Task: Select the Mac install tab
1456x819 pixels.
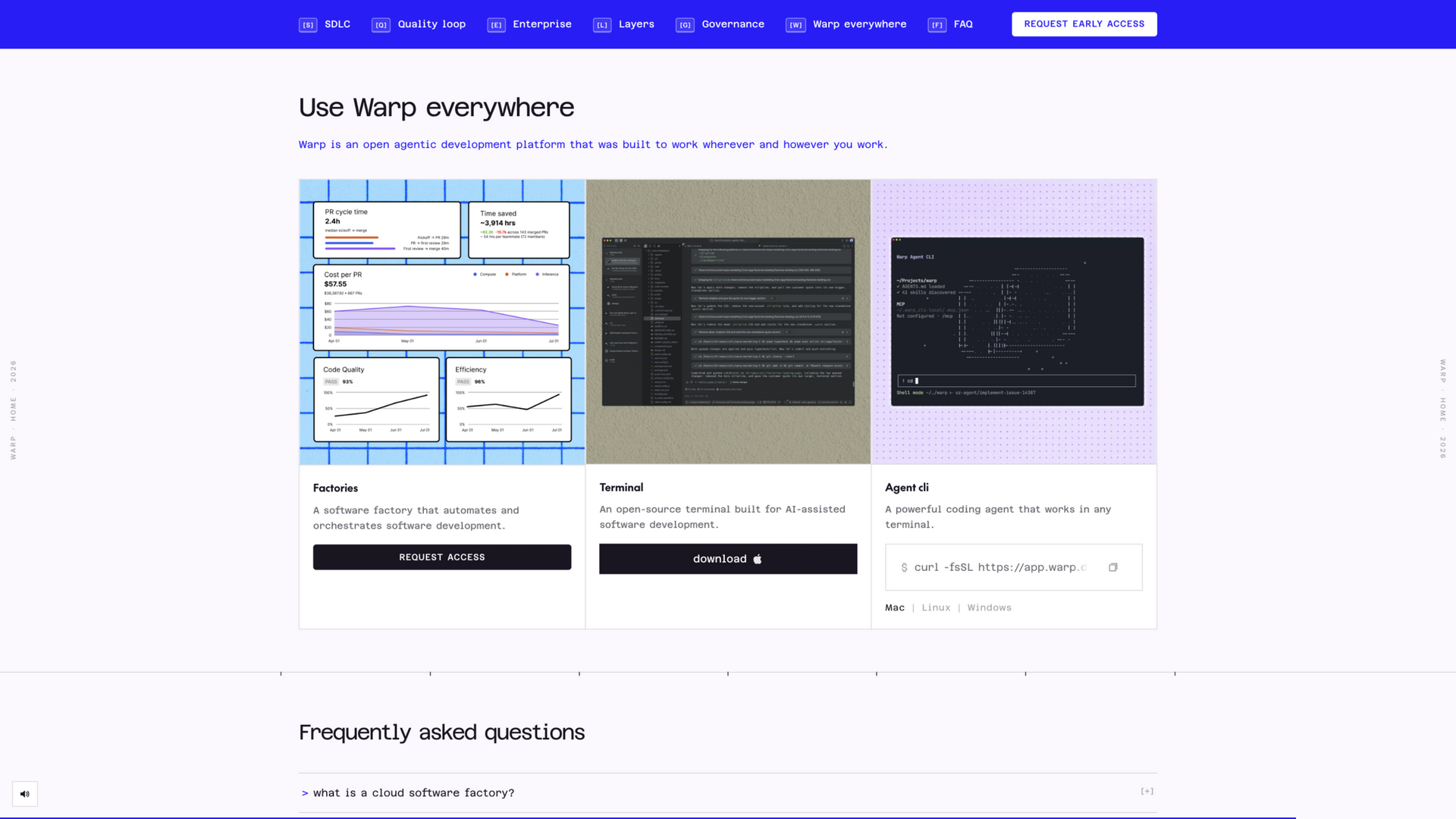Action: coord(895,607)
